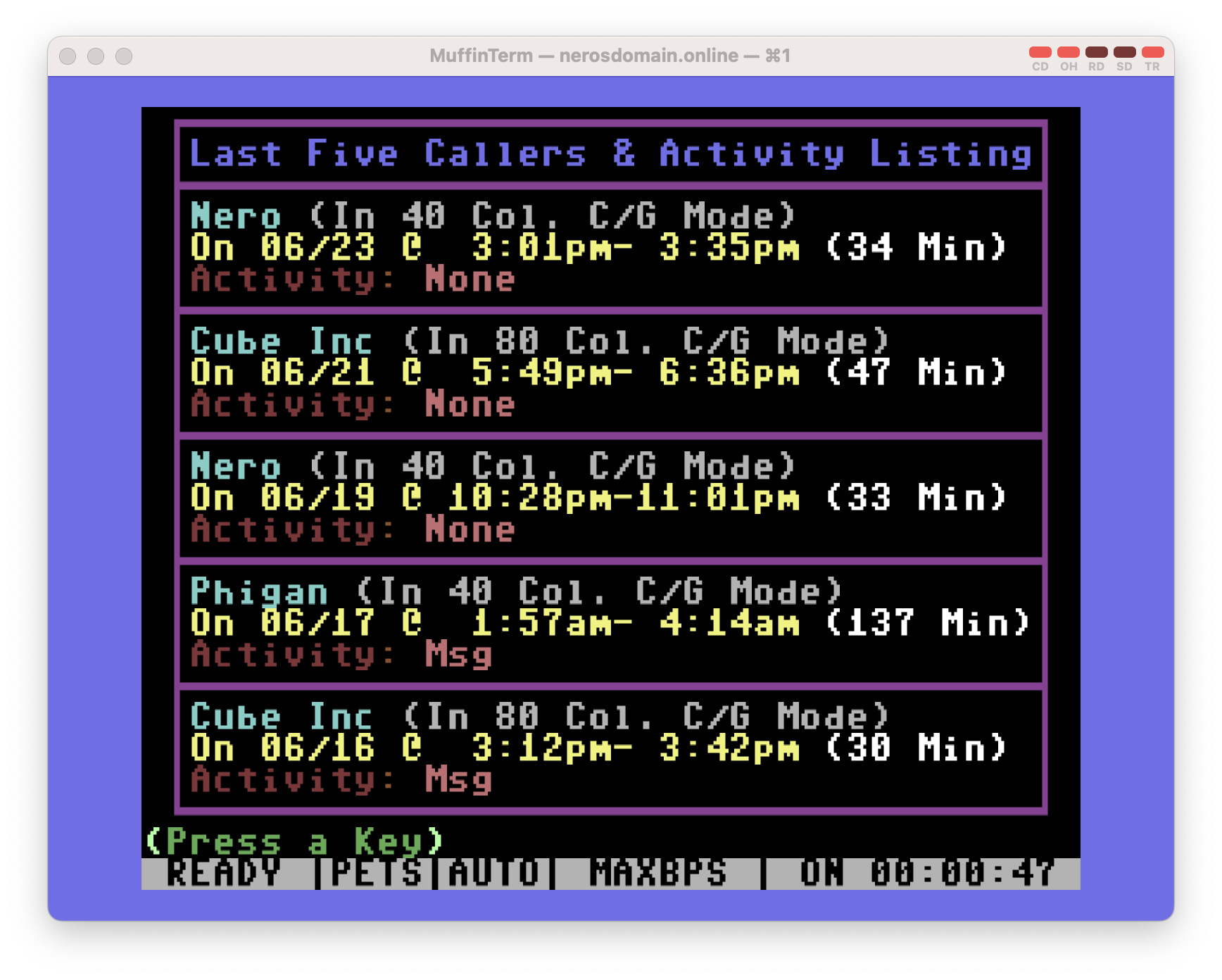1222x980 pixels.
Task: Click the heading Last Five Callers & Activity Listing
Action: (x=611, y=153)
